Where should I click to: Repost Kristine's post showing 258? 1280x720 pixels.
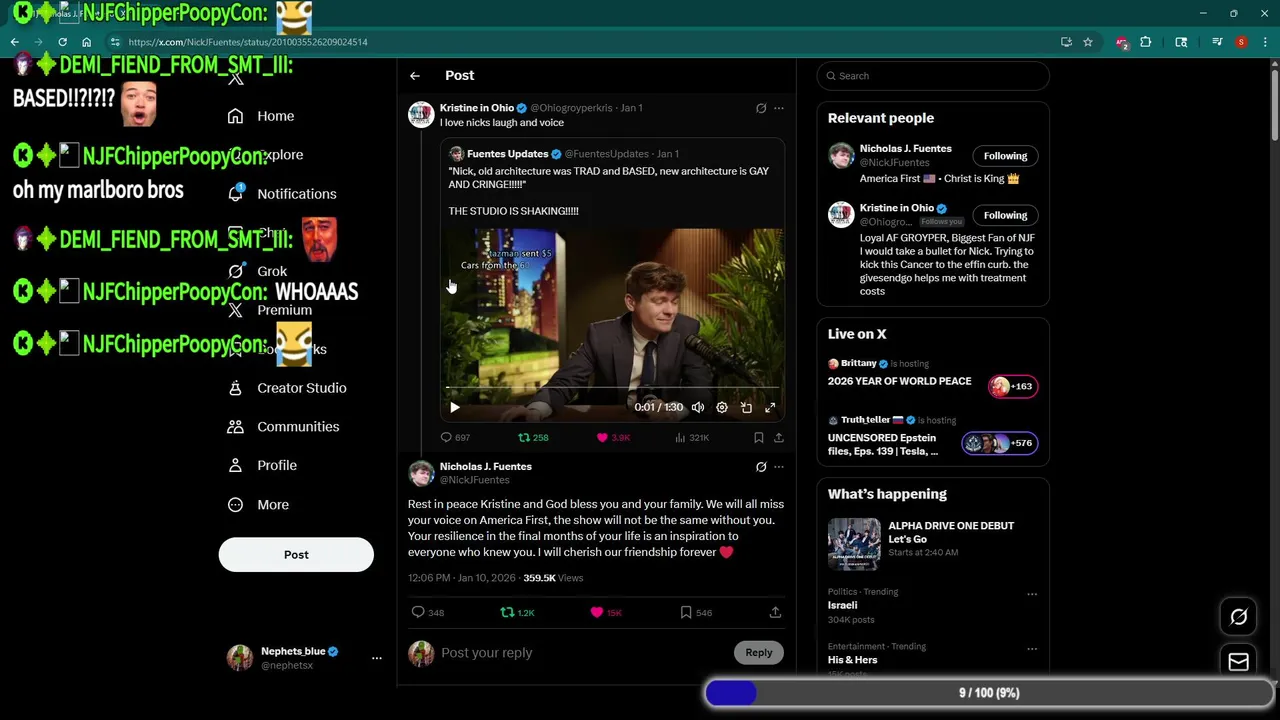[x=533, y=437]
